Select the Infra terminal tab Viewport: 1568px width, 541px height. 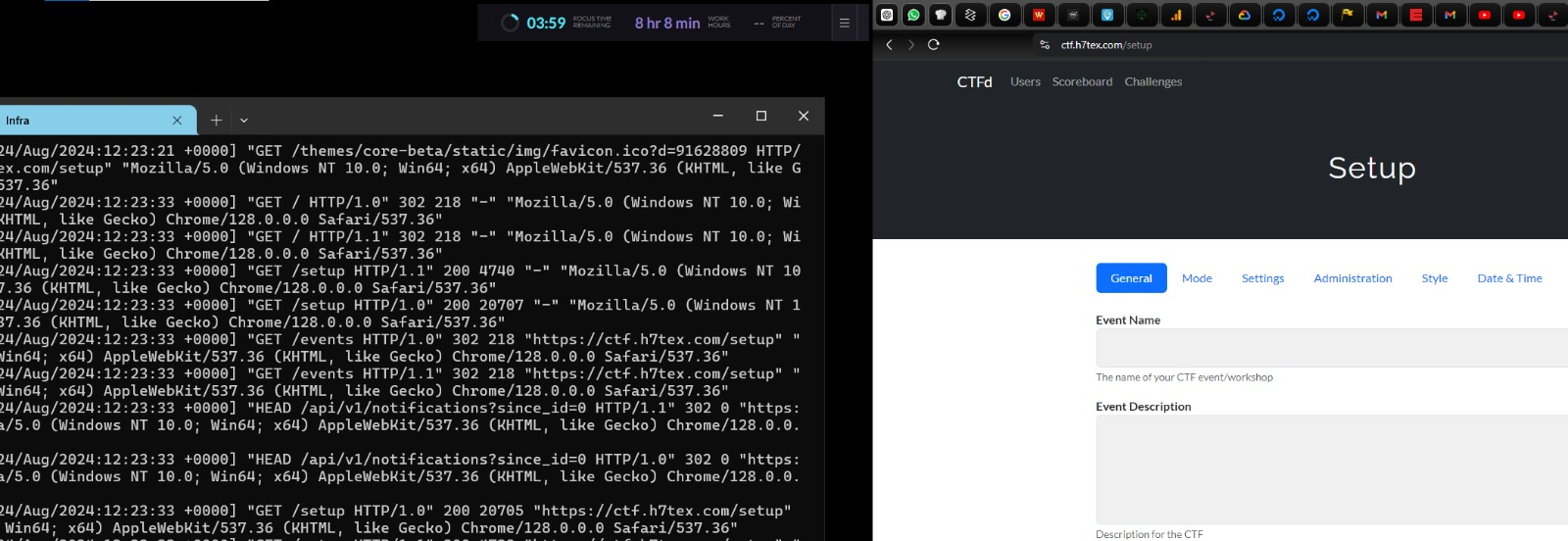(x=78, y=121)
